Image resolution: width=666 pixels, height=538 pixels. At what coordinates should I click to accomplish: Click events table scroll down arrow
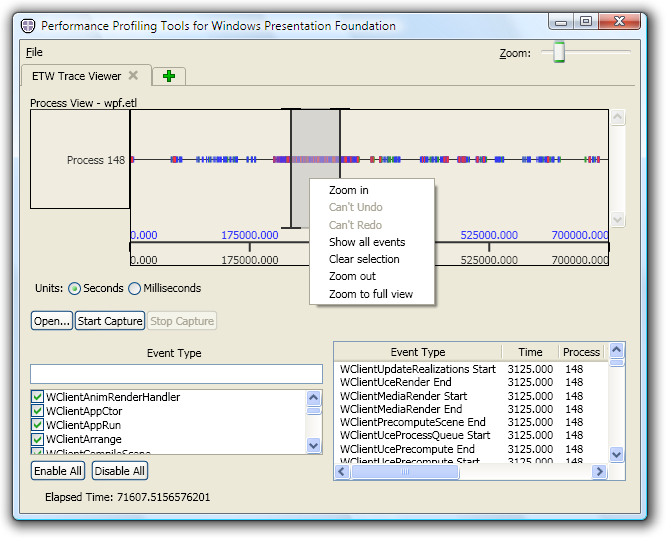pyautogui.click(x=616, y=454)
